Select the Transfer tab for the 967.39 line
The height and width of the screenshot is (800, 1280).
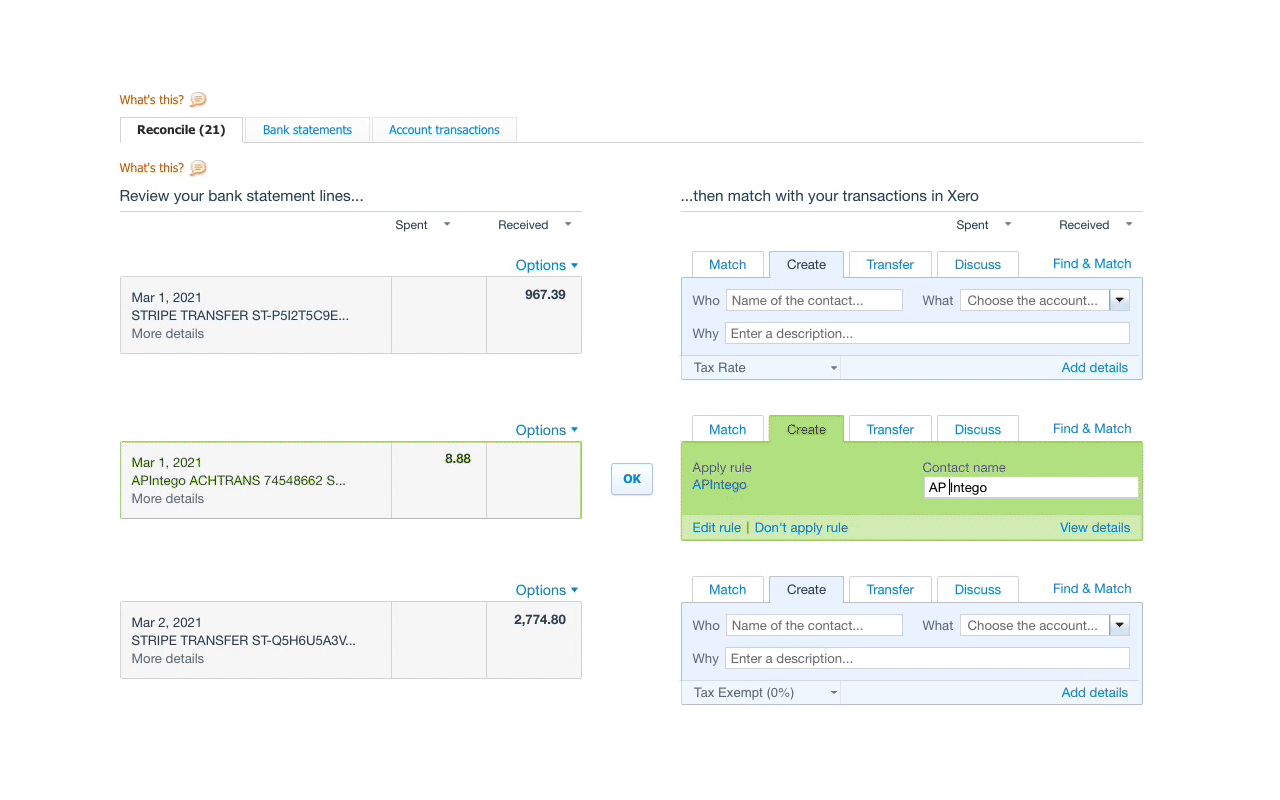point(890,265)
